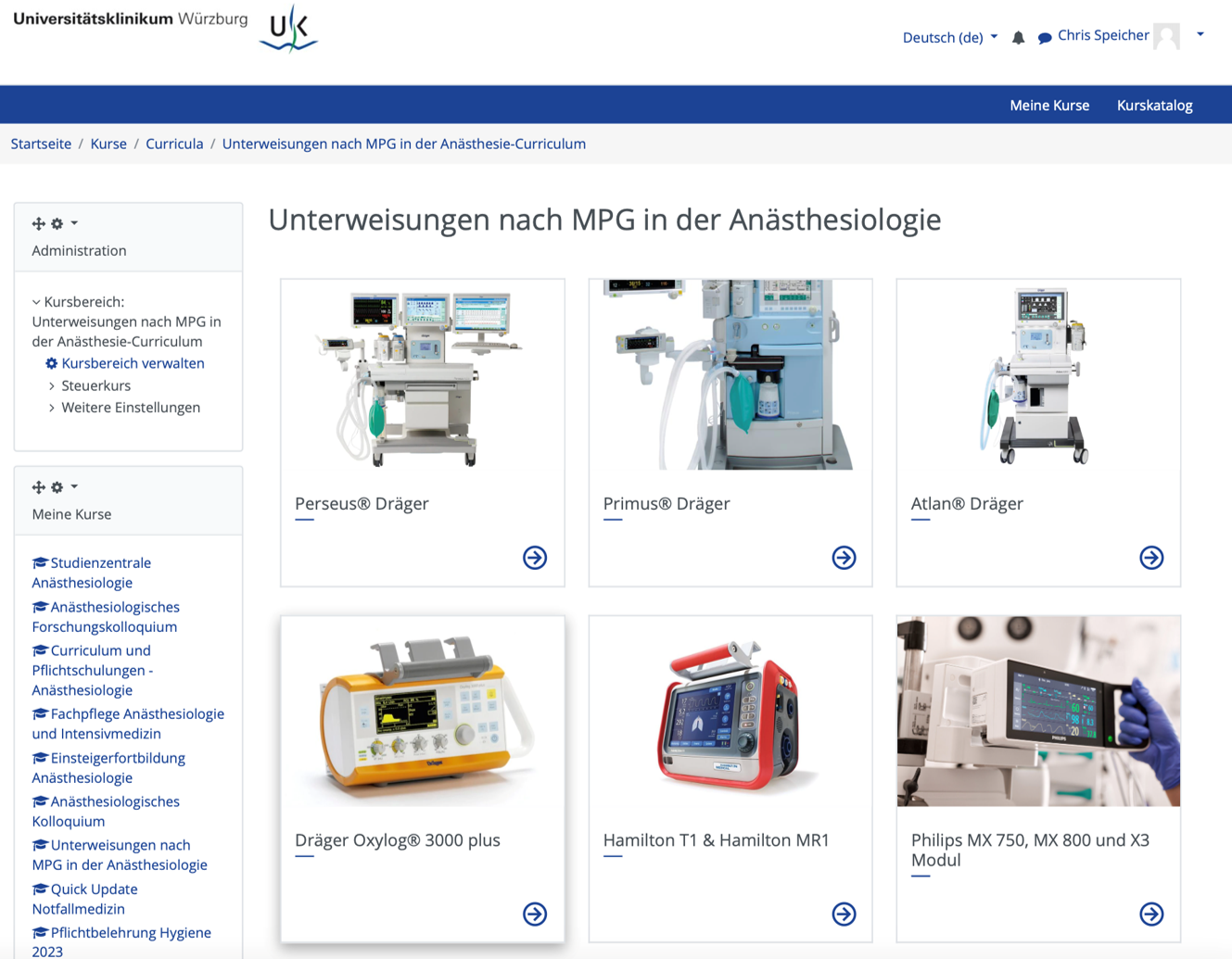Click the Startseite breadcrumb
Viewport: 1232px width, 959px height.
tap(41, 144)
